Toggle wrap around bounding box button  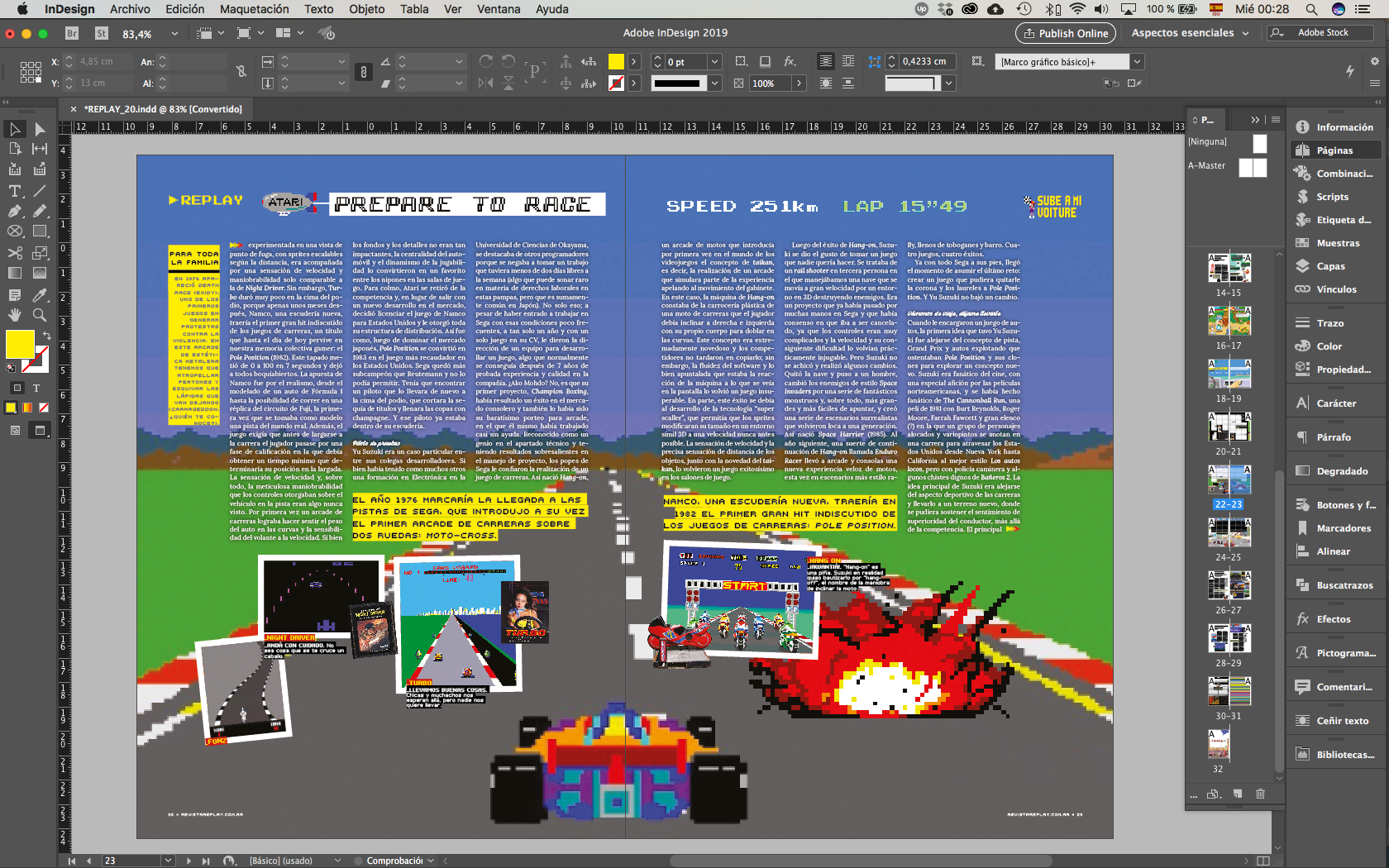[848, 61]
